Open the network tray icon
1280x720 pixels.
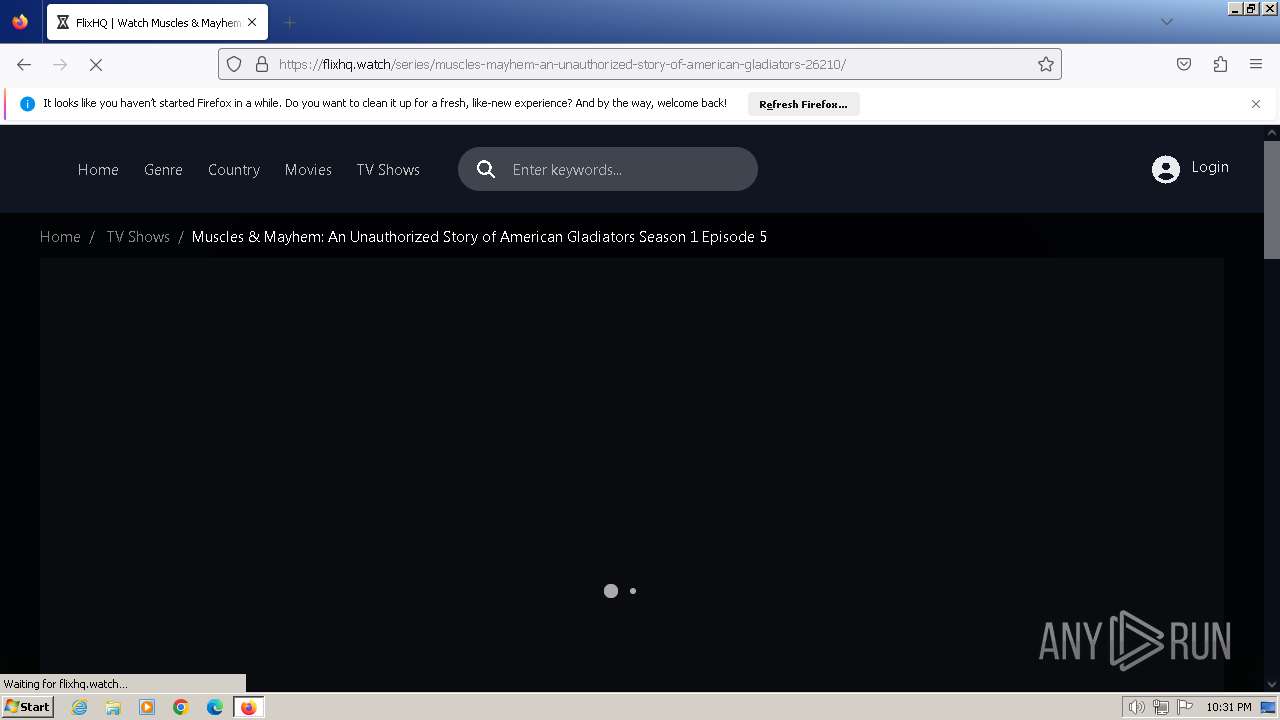coord(1161,707)
